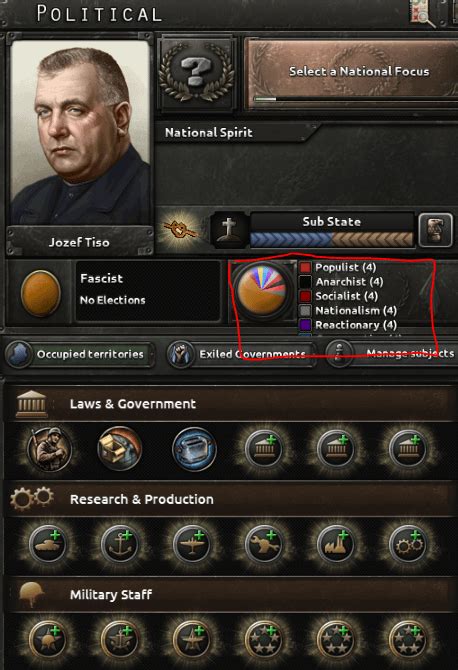Add first political advisor slot
The height and width of the screenshot is (670, 458).
[265, 449]
